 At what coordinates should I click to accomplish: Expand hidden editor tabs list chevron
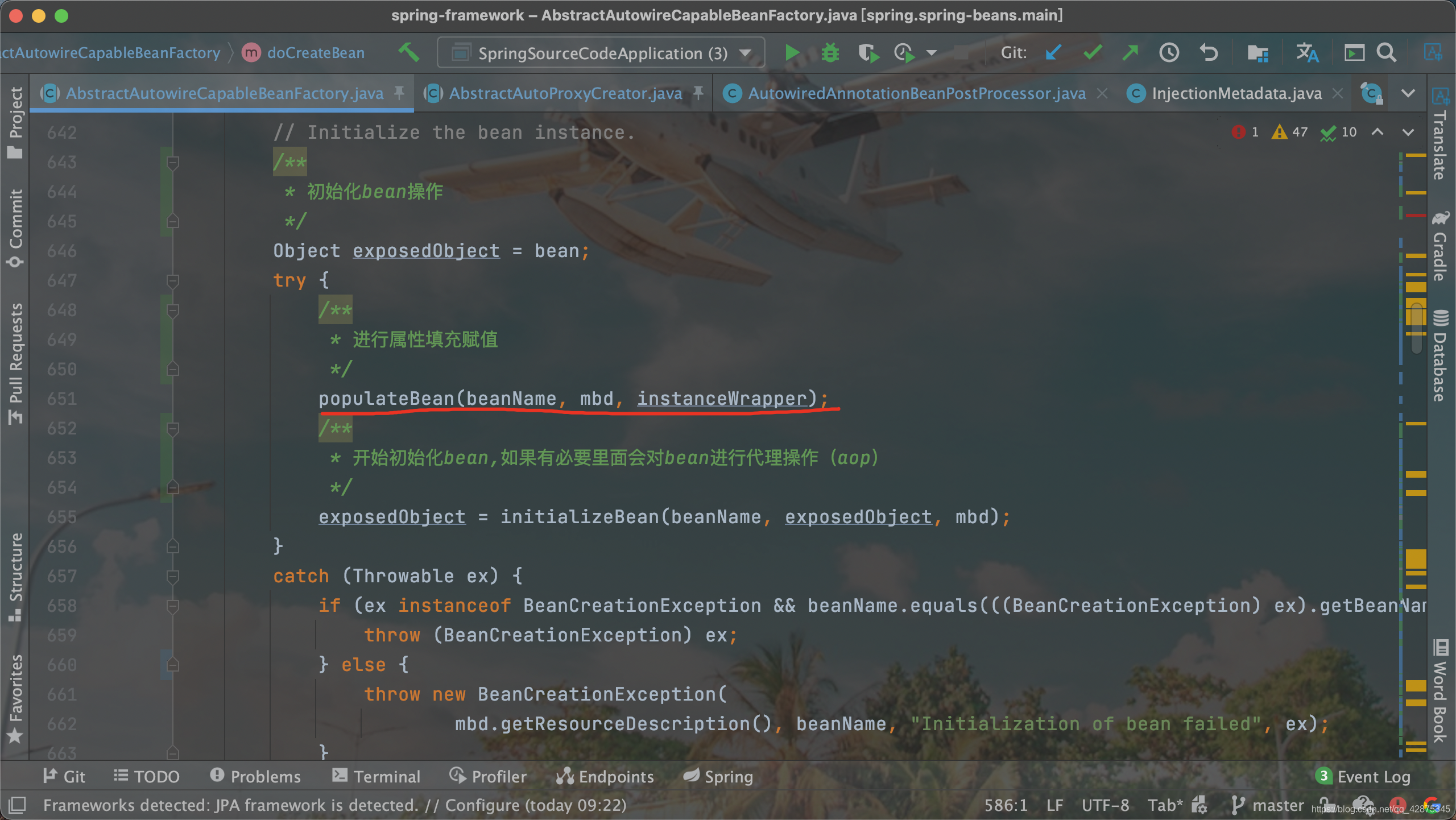coord(1408,93)
